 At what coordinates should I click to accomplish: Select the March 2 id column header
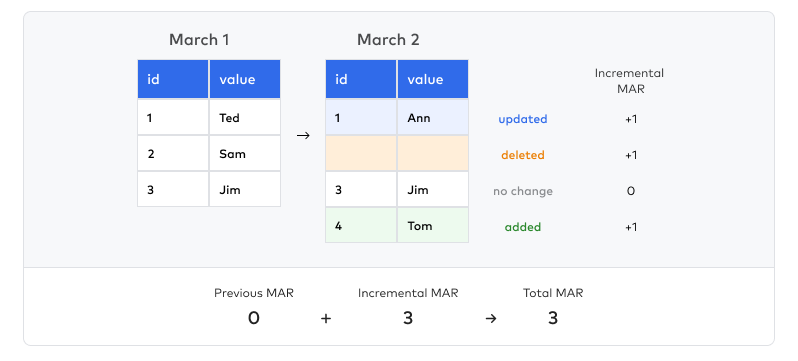[x=361, y=79]
